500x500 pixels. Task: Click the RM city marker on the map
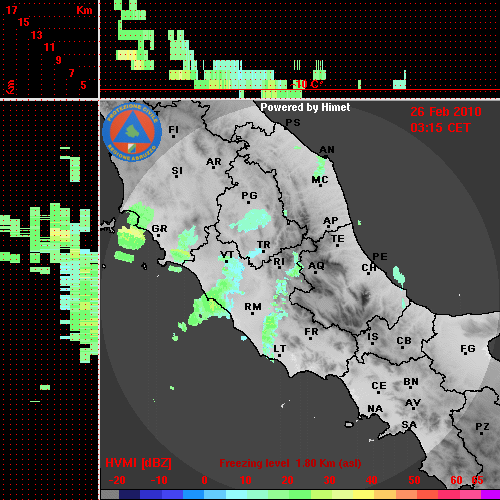coord(252,313)
